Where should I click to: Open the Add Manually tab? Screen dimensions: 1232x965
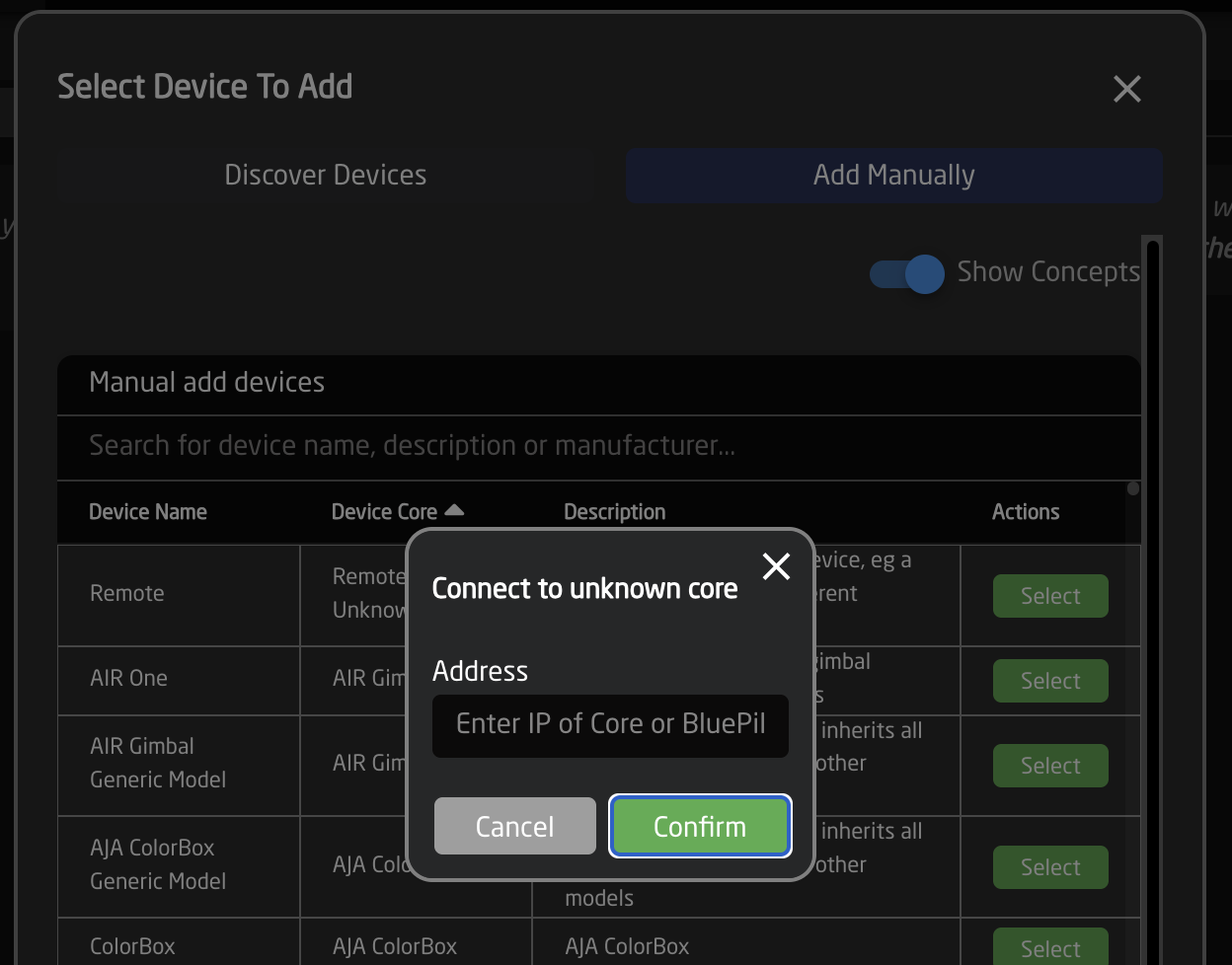pos(893,176)
